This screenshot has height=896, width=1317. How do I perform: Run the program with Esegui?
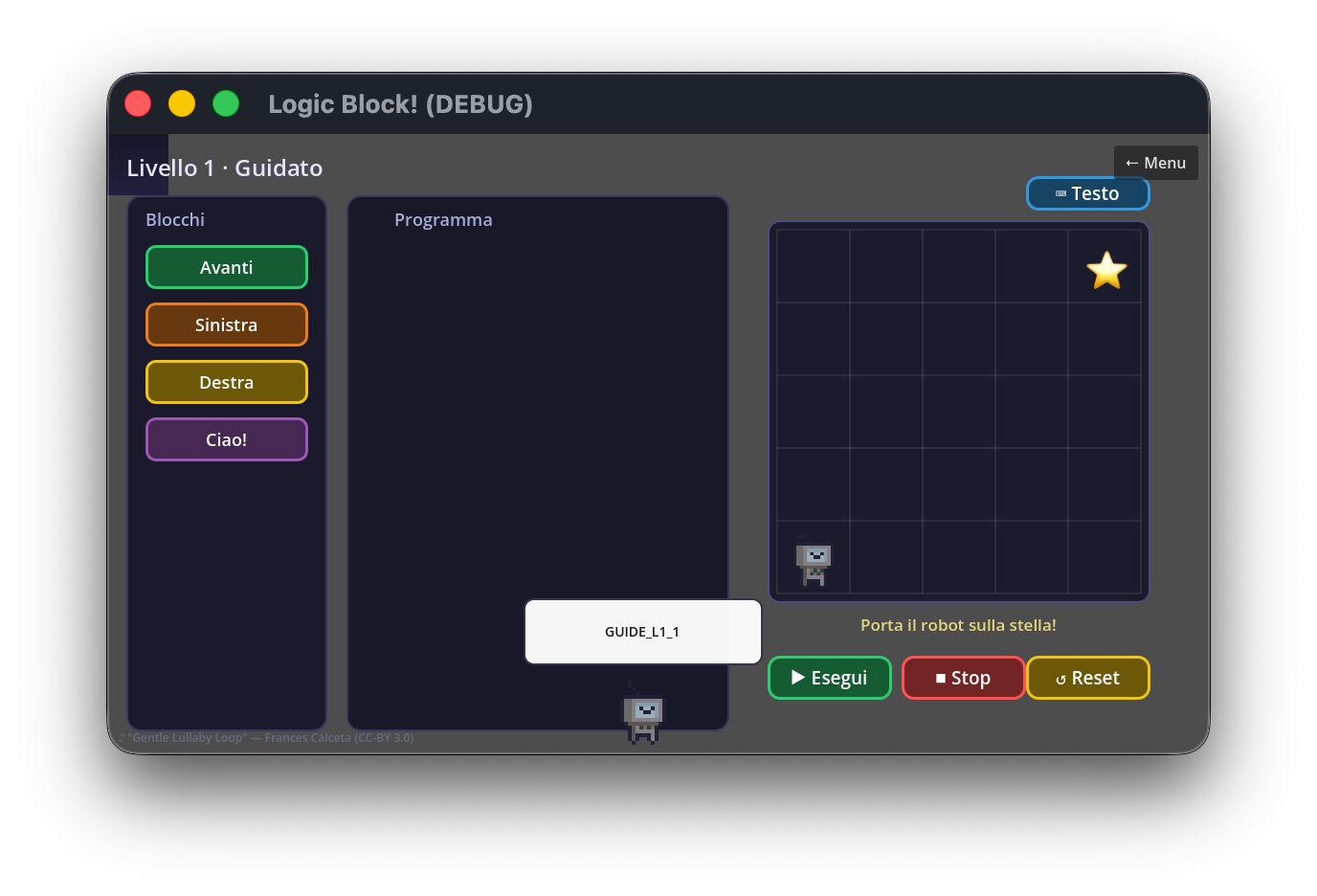830,678
